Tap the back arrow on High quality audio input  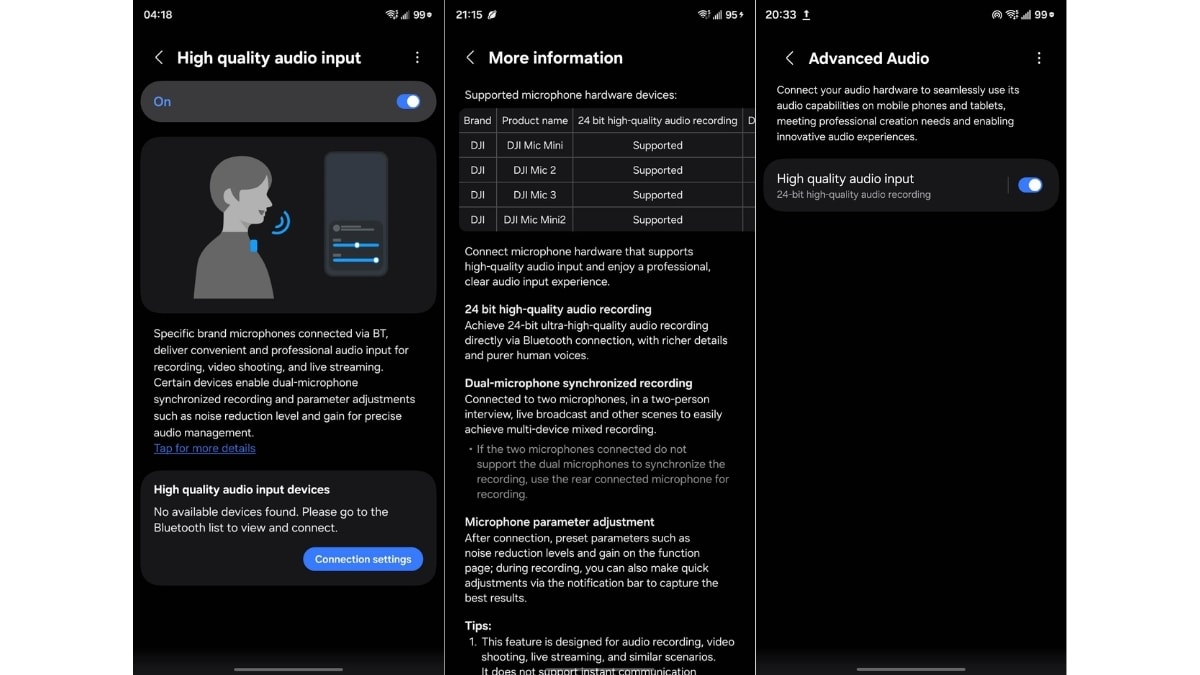point(159,58)
